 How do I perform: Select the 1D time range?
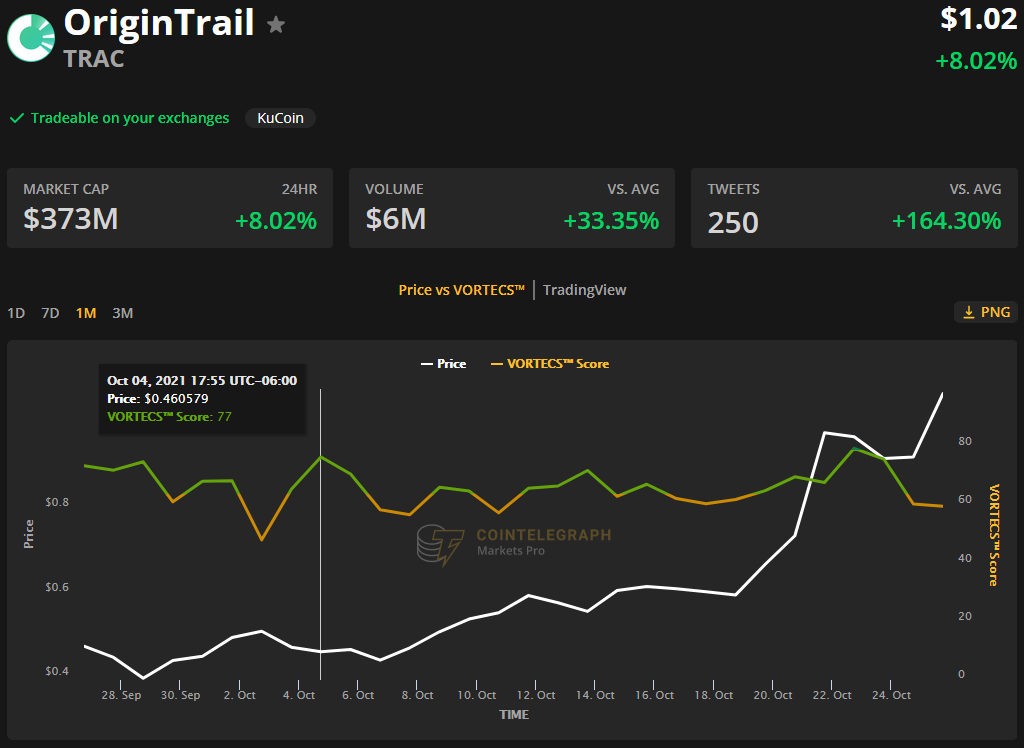pos(16,313)
